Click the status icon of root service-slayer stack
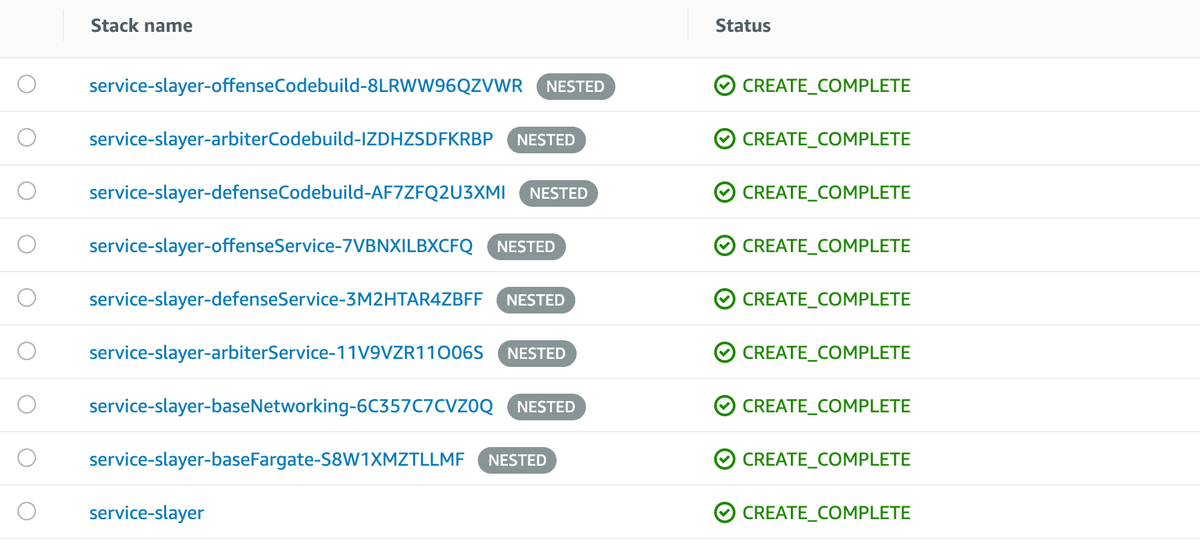The width and height of the screenshot is (1200, 547). (725, 513)
